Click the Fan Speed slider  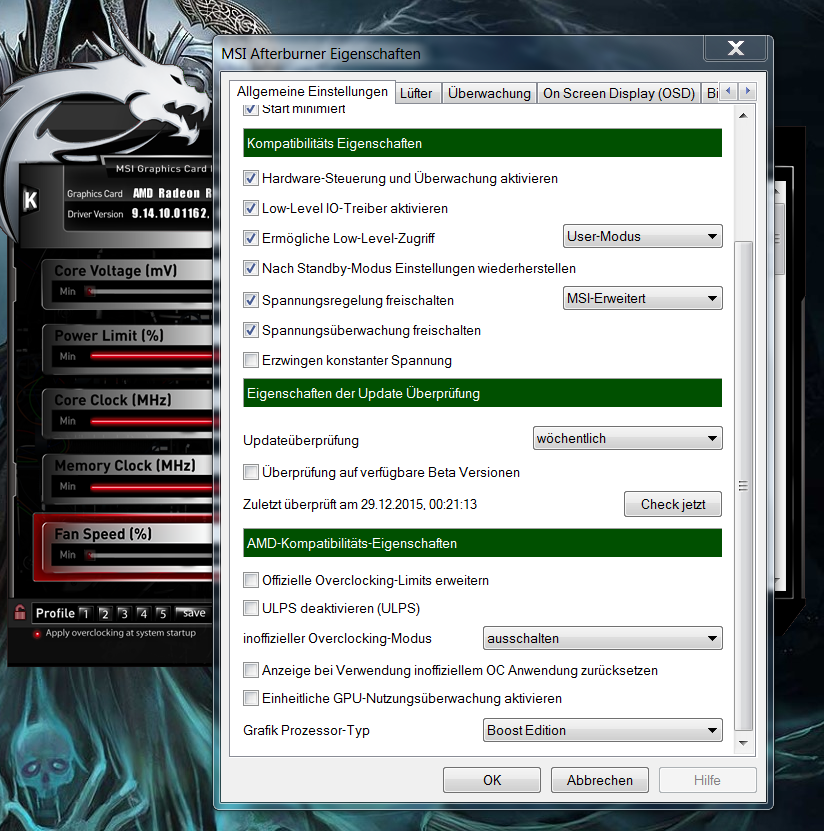148,555
